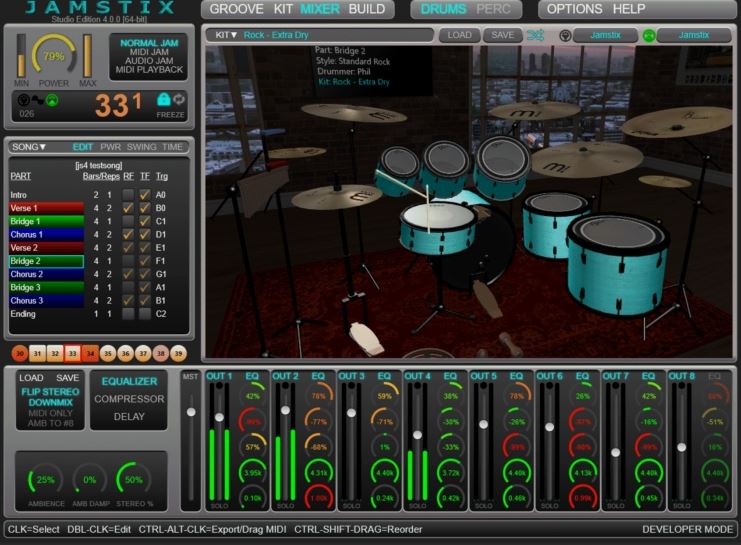Image resolution: width=741 pixels, height=545 pixels.
Task: Open the HELP menu
Action: pos(629,9)
